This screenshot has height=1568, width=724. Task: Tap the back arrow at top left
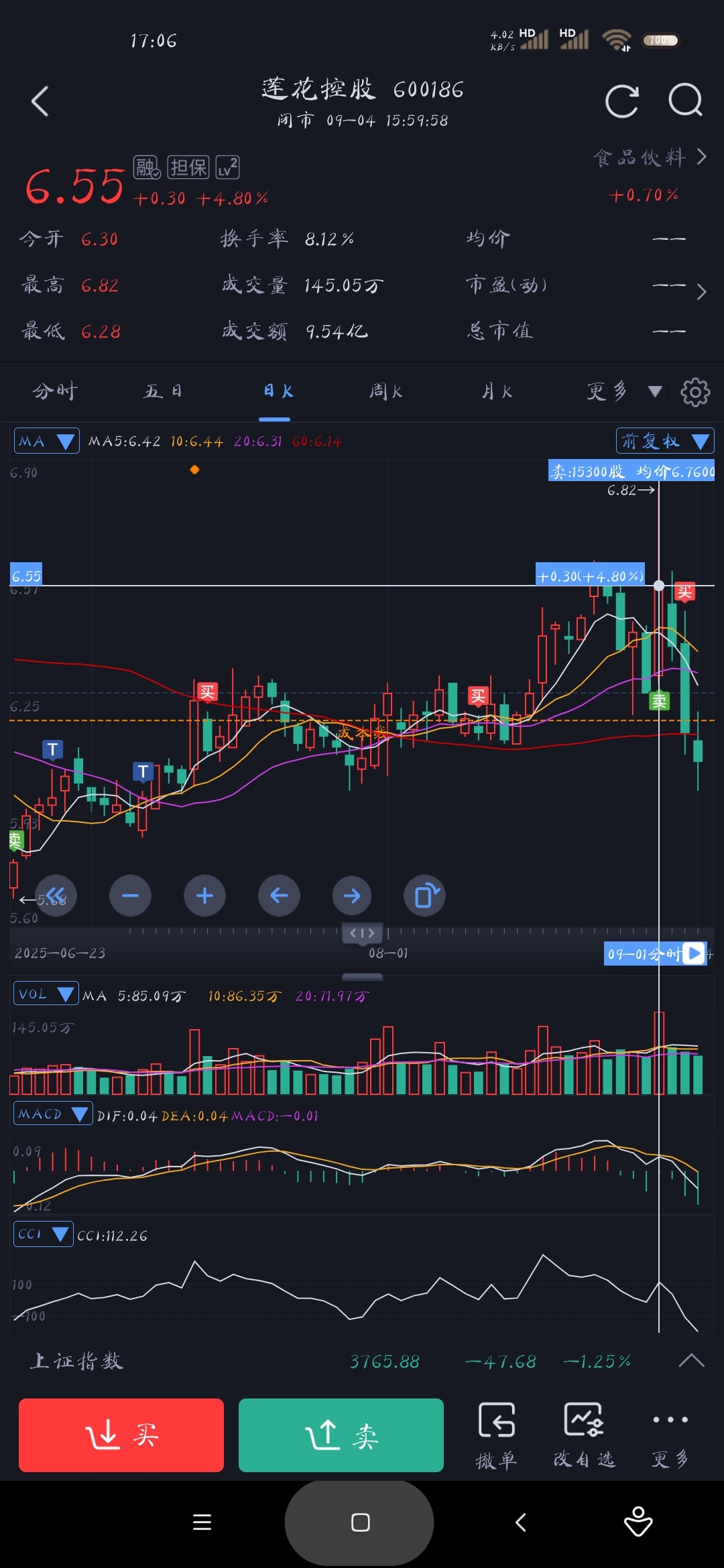[40, 102]
